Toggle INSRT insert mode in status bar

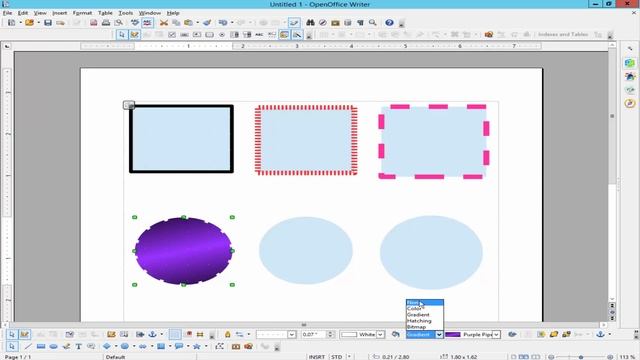317,357
